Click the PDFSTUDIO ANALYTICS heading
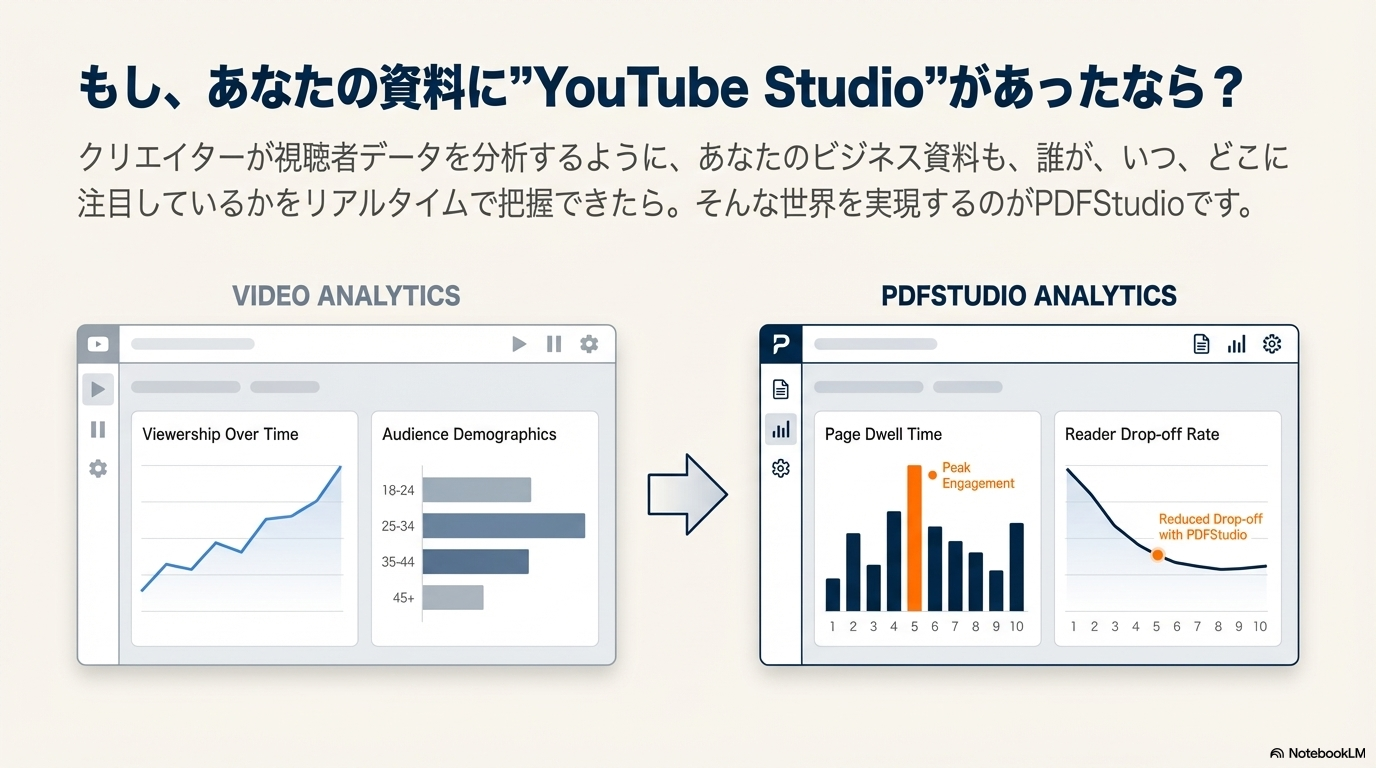 (x=1029, y=296)
